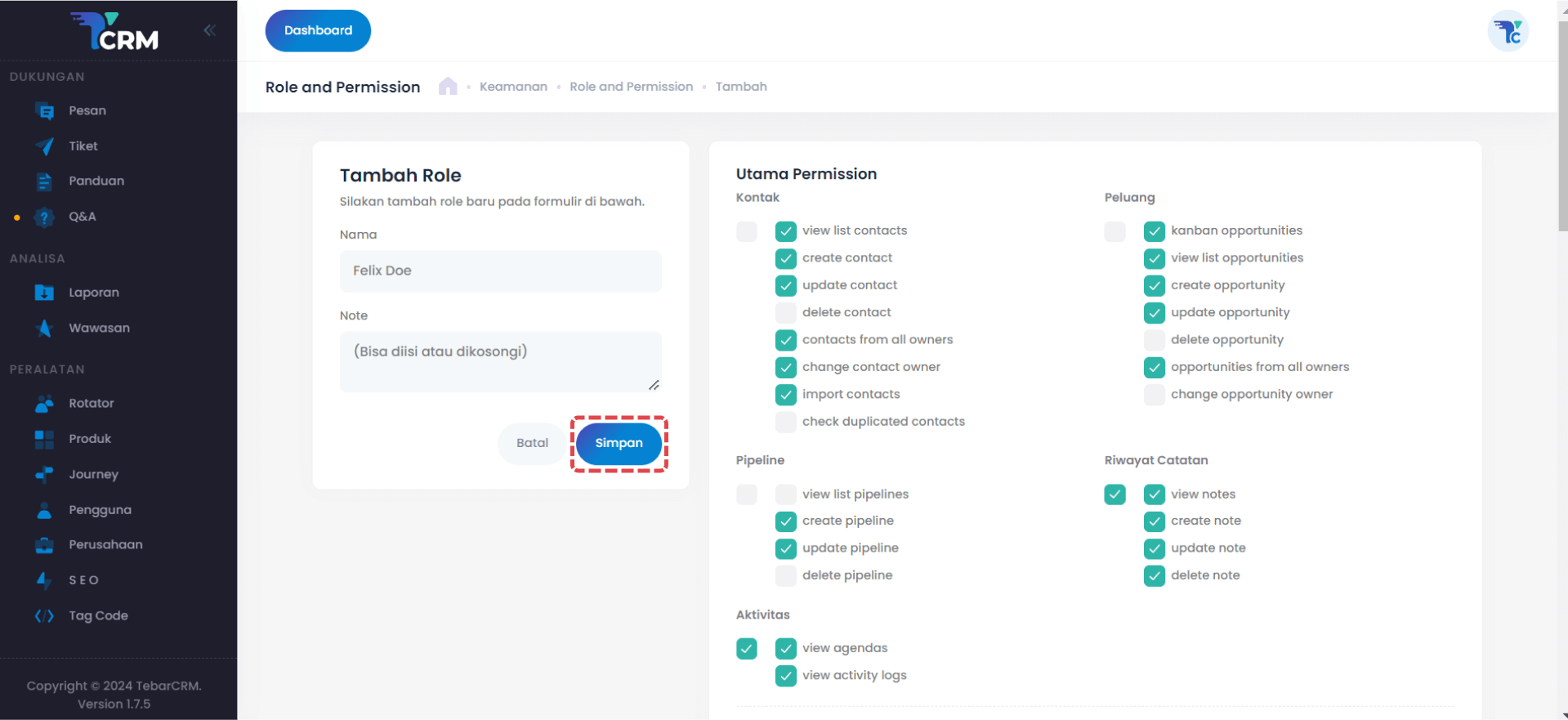Click the home icon in breadcrumb
The height and width of the screenshot is (720, 1568).
point(448,87)
